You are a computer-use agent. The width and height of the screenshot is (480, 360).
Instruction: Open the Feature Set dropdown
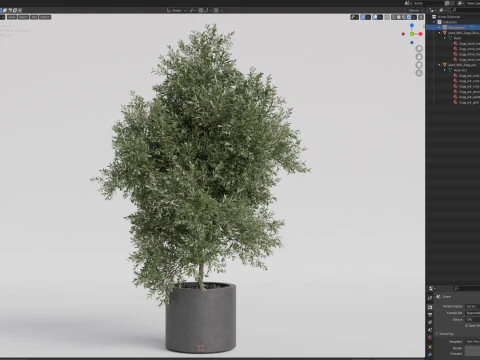click(x=473, y=313)
